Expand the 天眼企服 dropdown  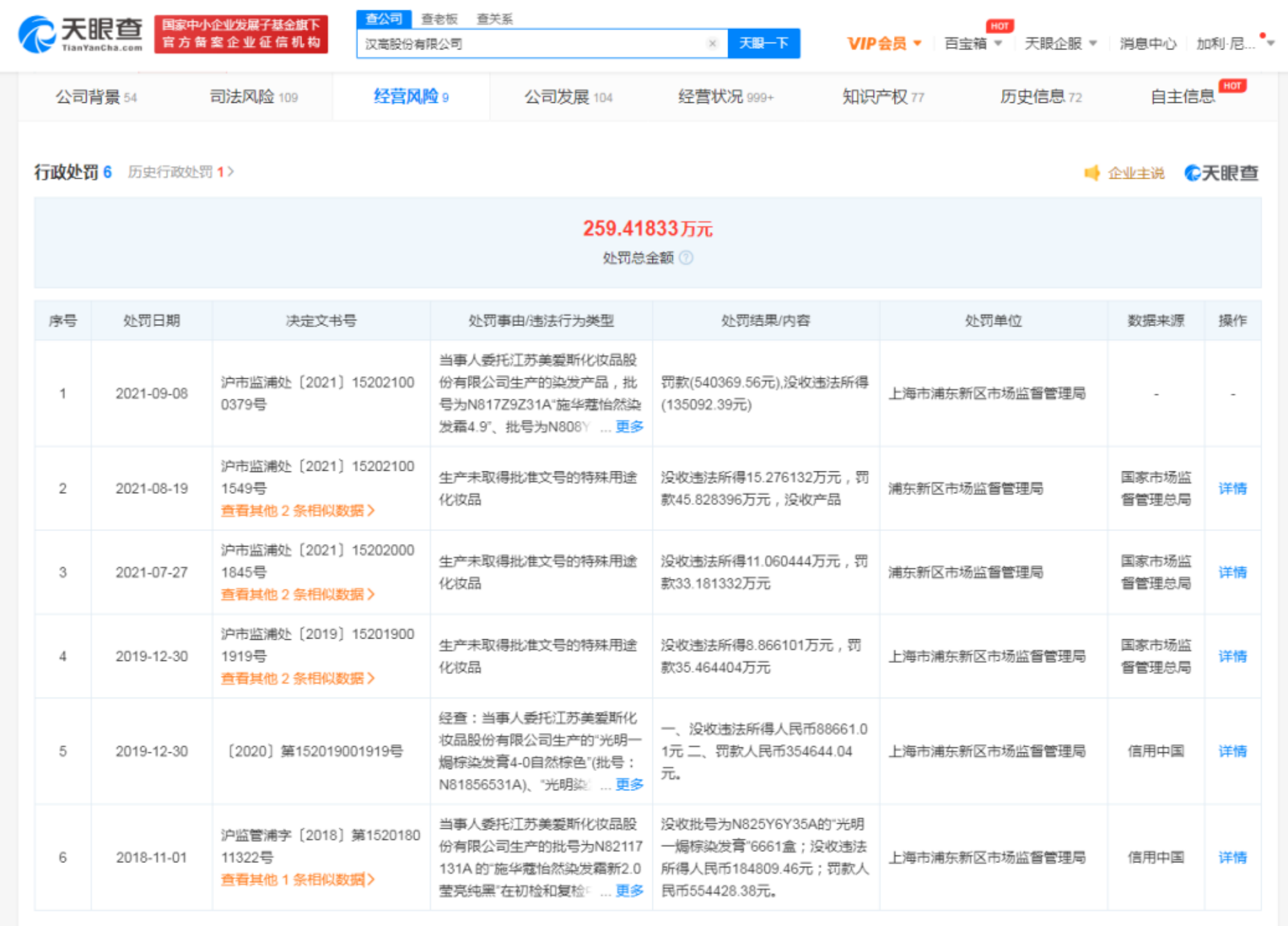pos(1060,44)
